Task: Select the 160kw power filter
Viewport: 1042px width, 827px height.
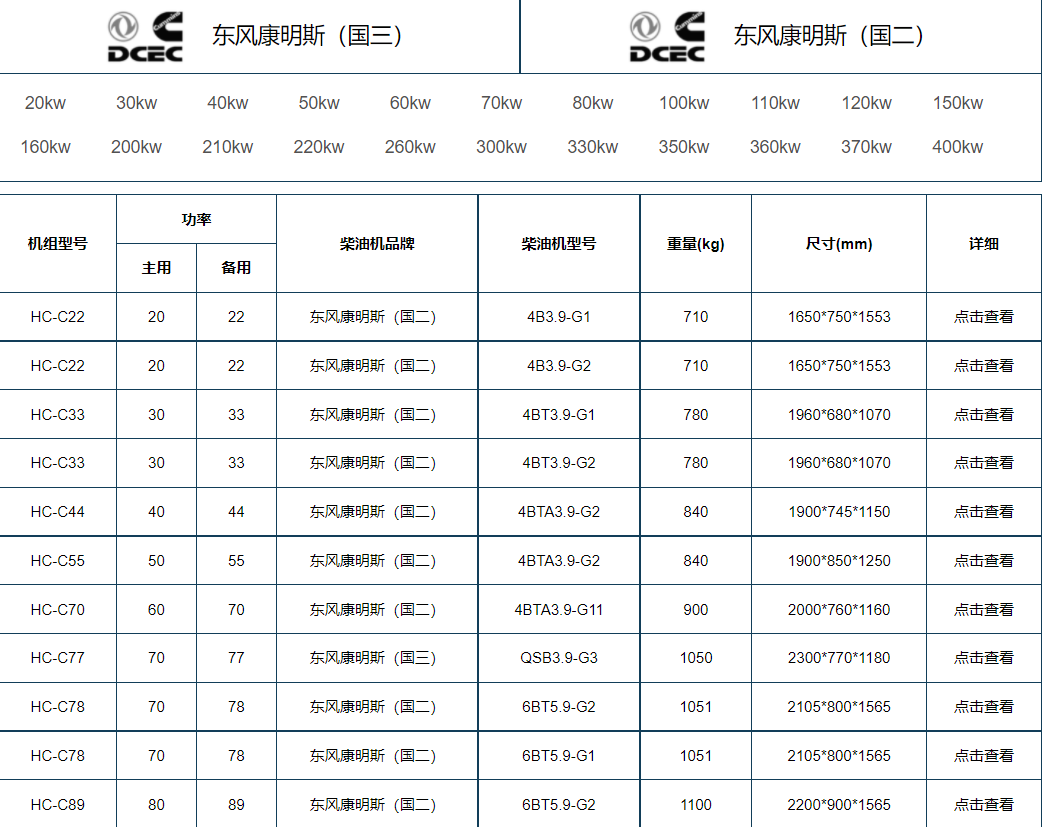Action: point(45,147)
